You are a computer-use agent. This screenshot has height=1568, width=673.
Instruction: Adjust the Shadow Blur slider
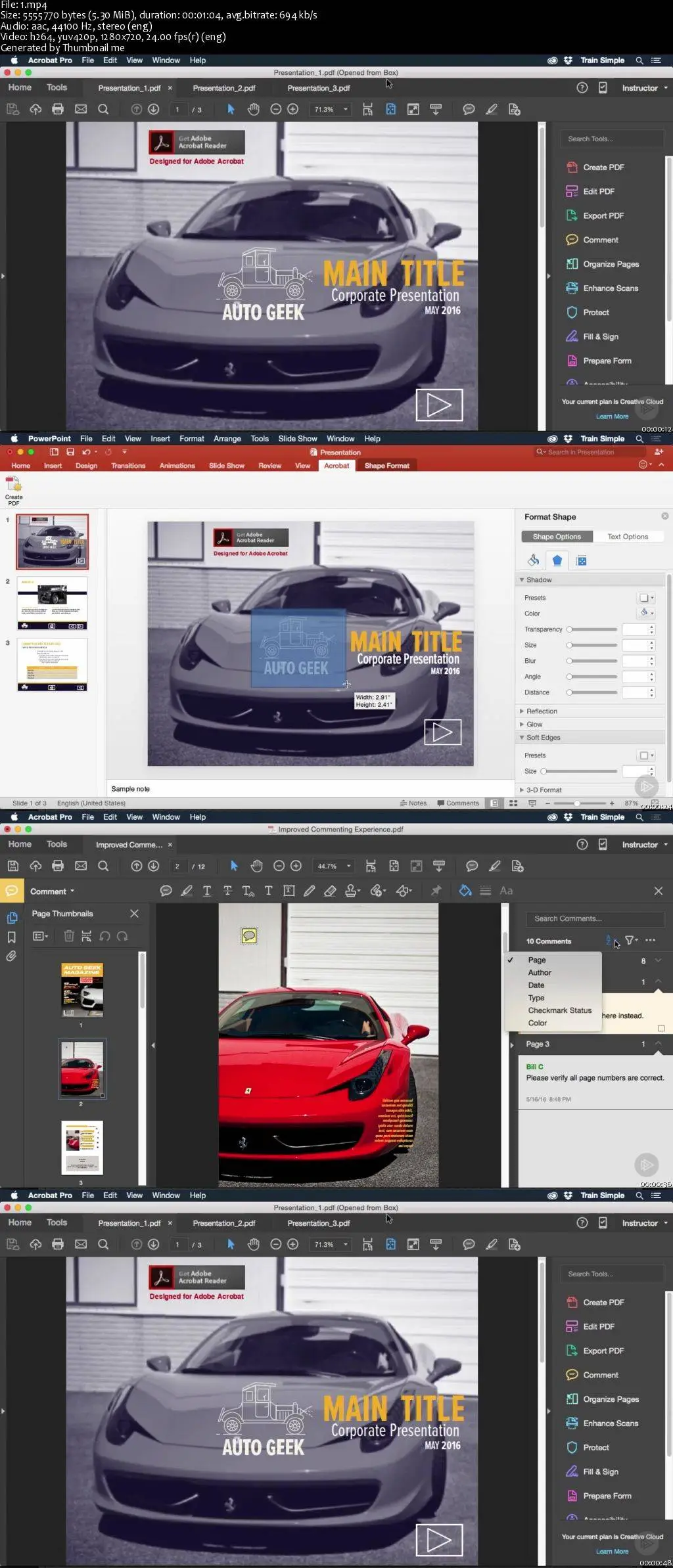click(592, 661)
